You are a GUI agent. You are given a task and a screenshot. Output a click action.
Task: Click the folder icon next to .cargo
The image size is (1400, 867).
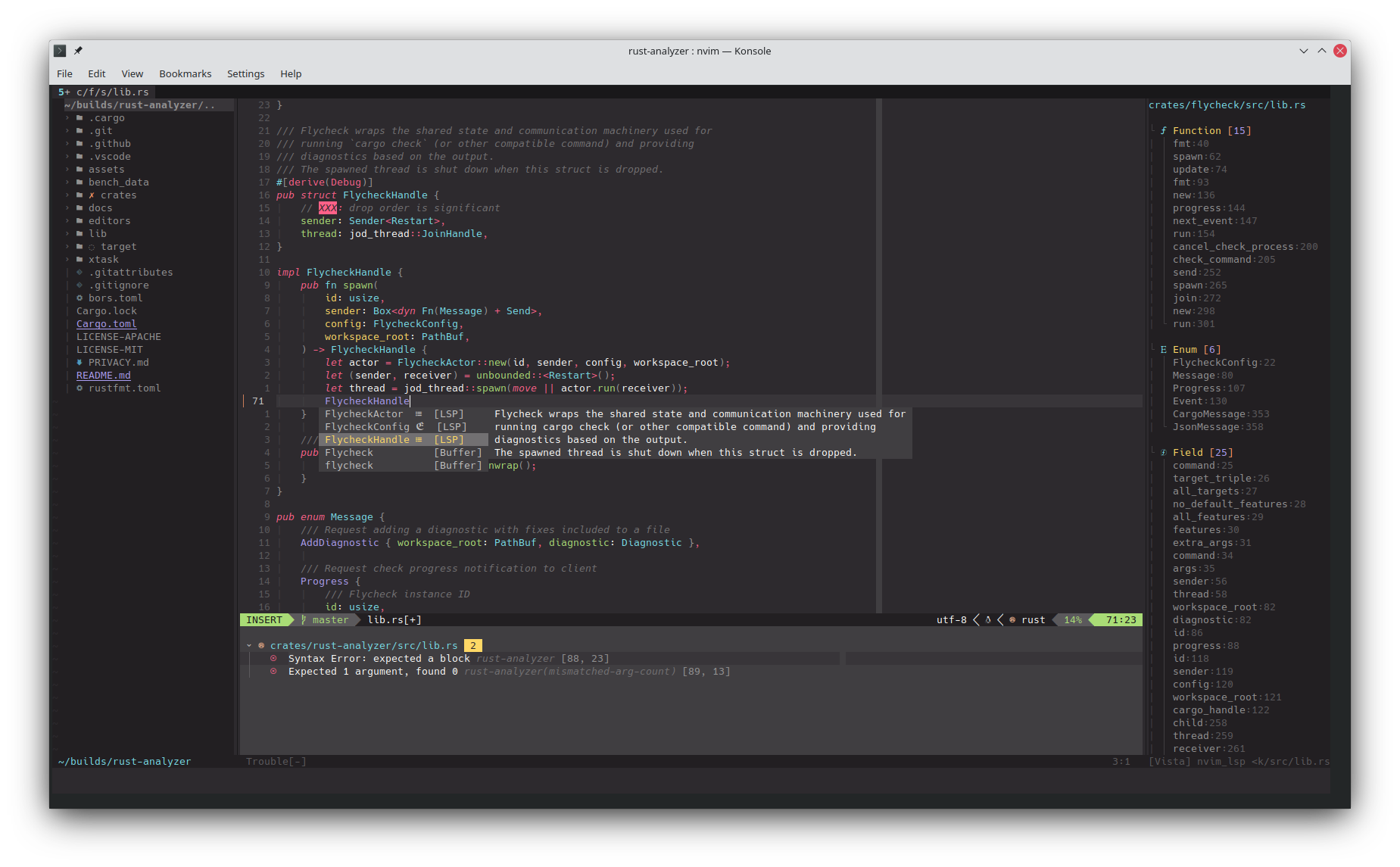coord(80,118)
